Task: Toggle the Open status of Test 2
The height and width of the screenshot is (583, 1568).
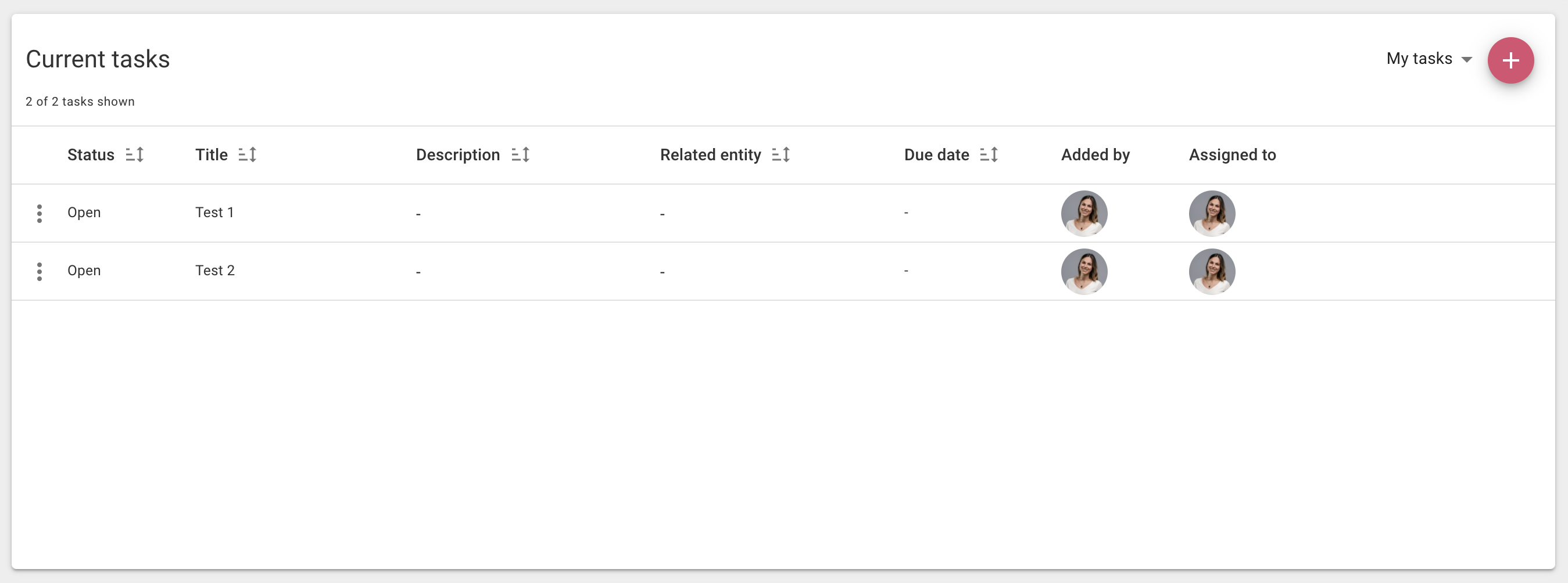Action: 84,271
